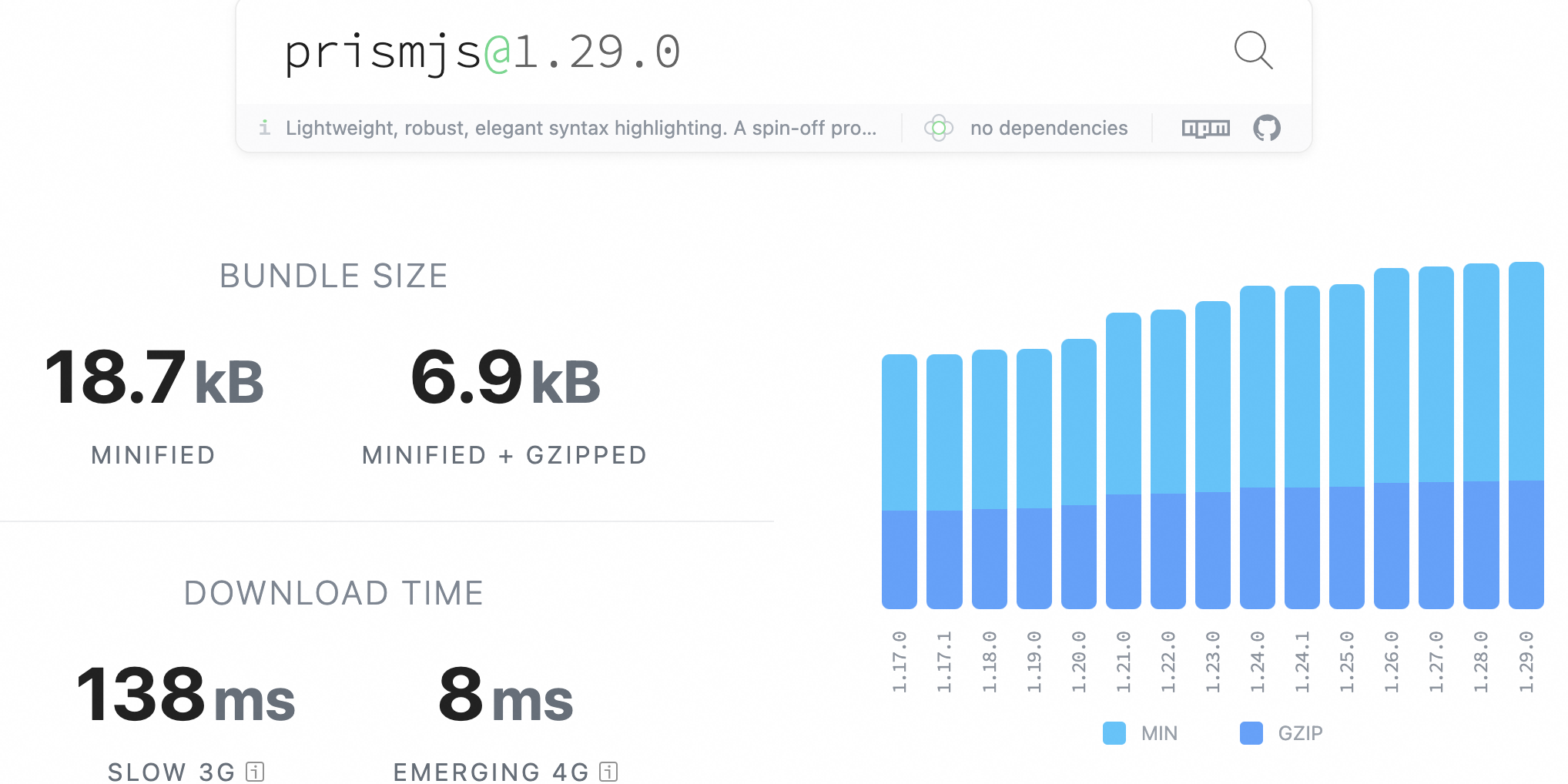Click the 1.24.1 axis label
Screen dimensions: 1568x784
[1302, 662]
